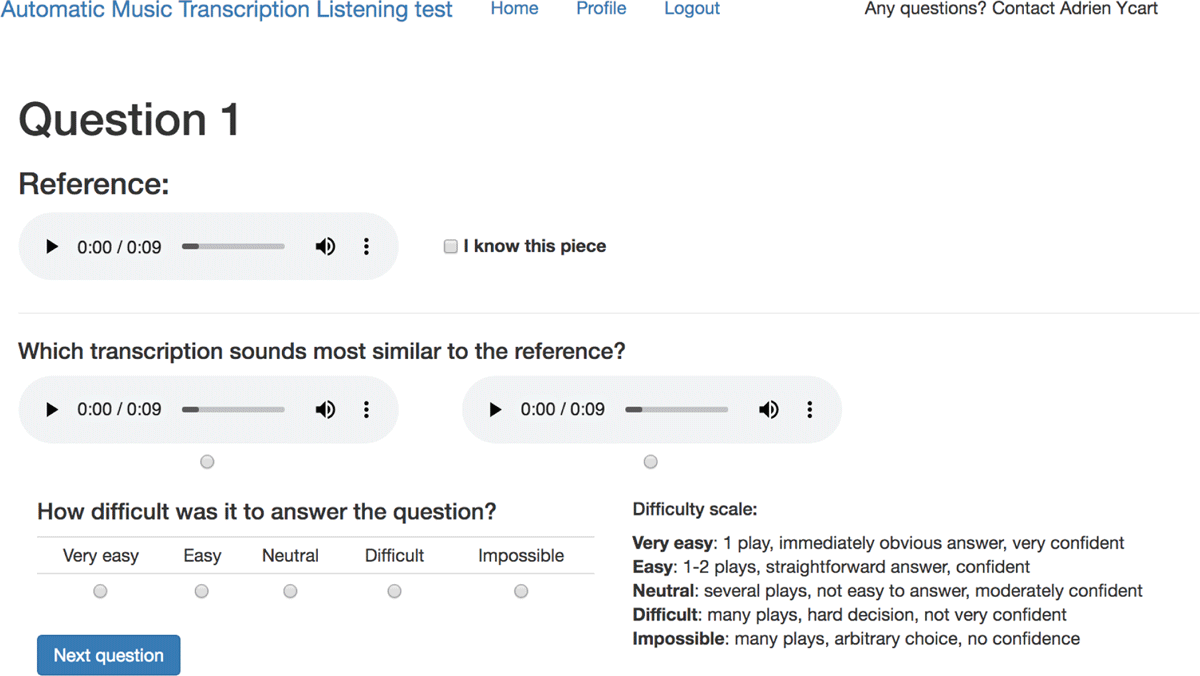Go to the Home page
This screenshot has height=676, width=1200.
(514, 9)
